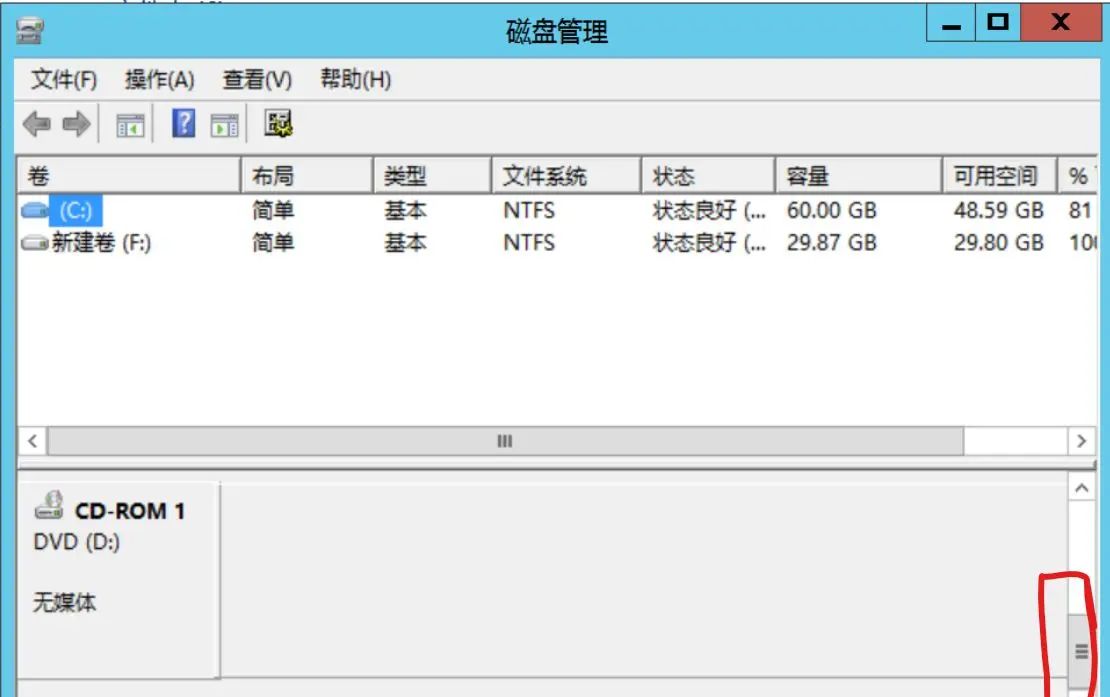Click the vertical scrollbar up arrow

point(1082,488)
